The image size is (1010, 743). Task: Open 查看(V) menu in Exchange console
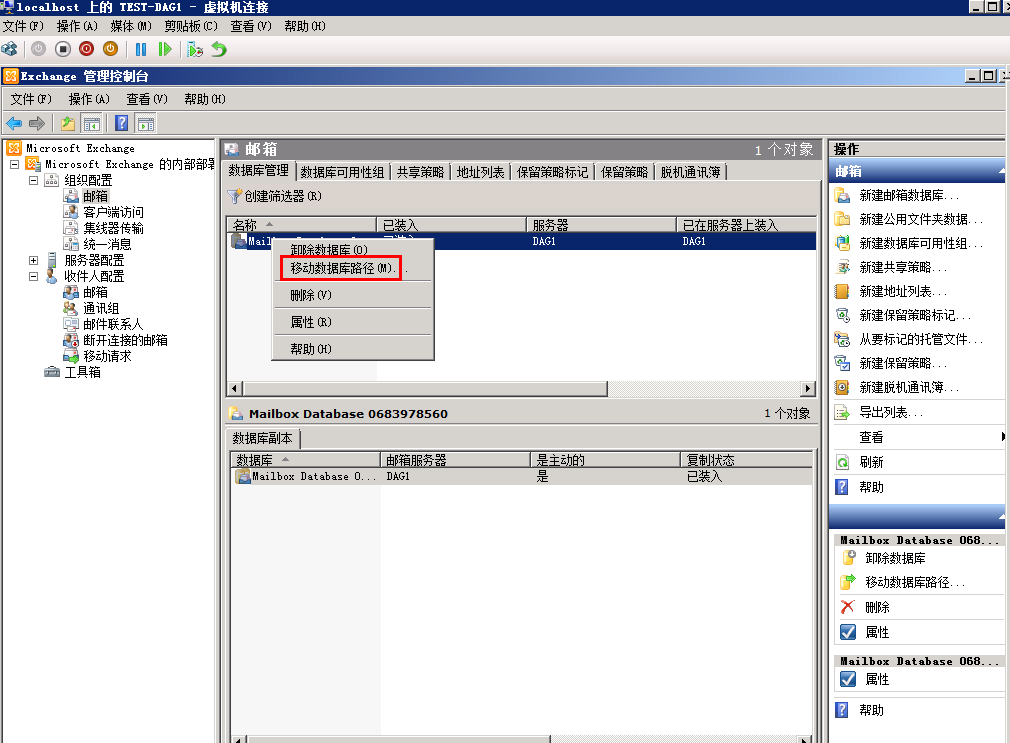click(147, 99)
